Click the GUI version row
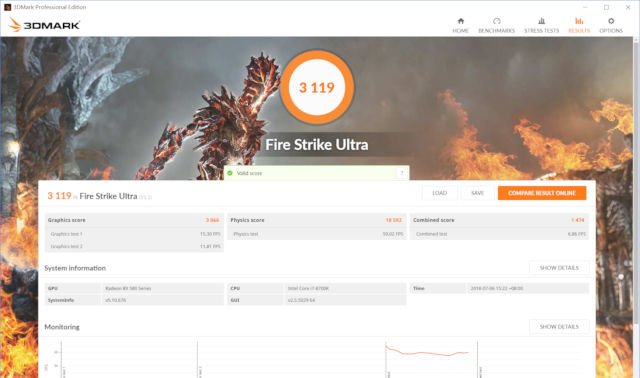640x378 pixels. (316, 300)
